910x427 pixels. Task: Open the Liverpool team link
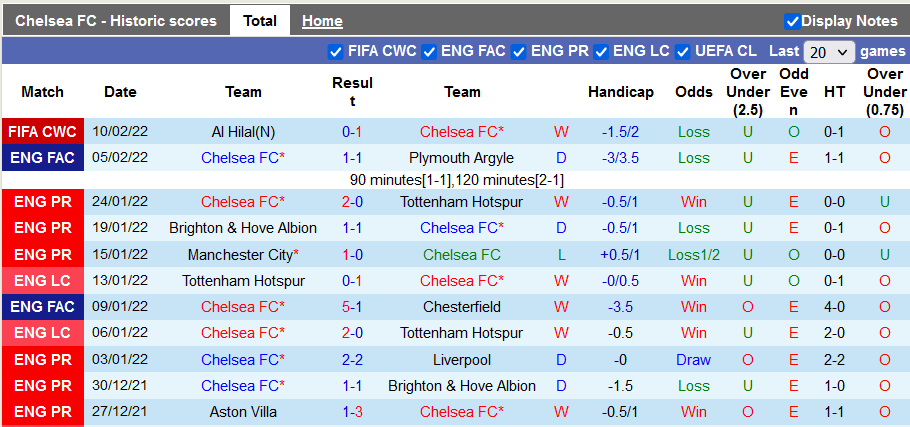pos(462,360)
